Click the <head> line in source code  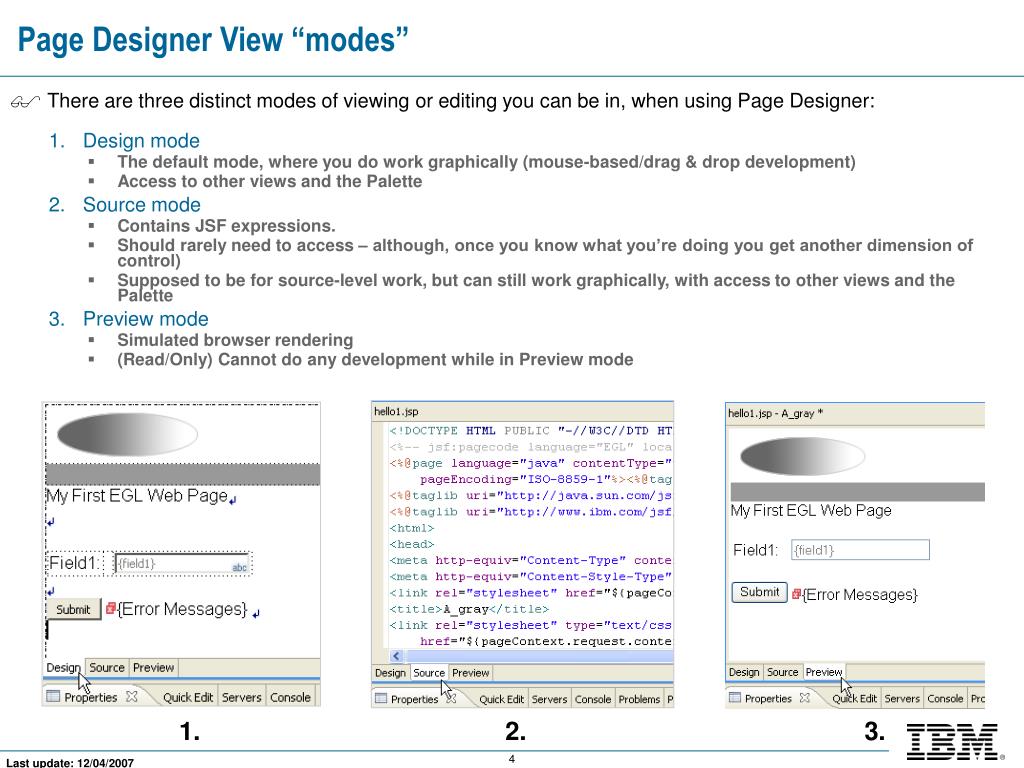point(411,544)
